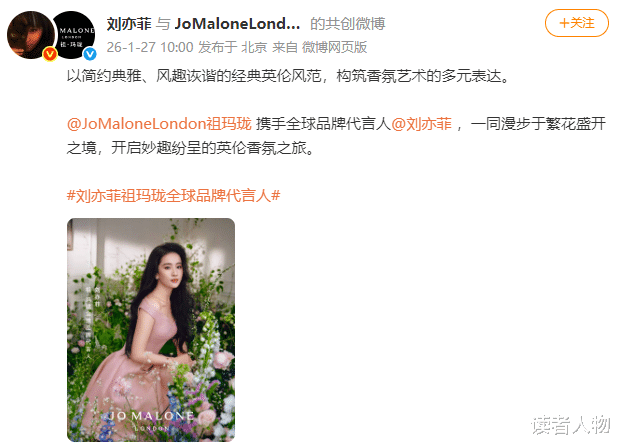This screenshot has width=621, height=448.
Task: Open the 26-1-27 10:00 post timestamp
Action: [150, 47]
